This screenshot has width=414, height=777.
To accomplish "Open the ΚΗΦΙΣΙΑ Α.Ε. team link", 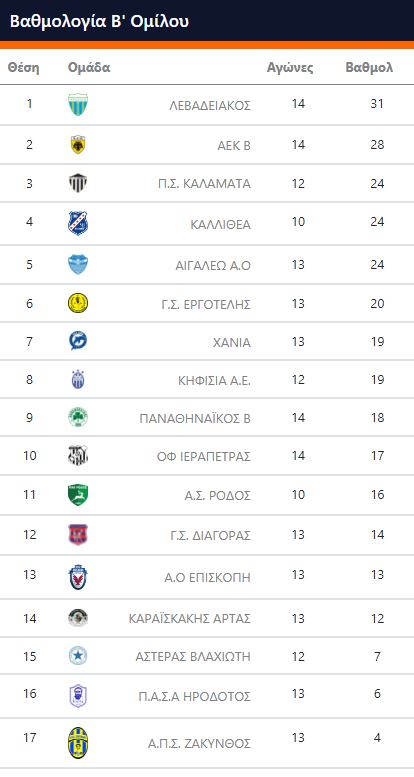I will click(215, 381).
